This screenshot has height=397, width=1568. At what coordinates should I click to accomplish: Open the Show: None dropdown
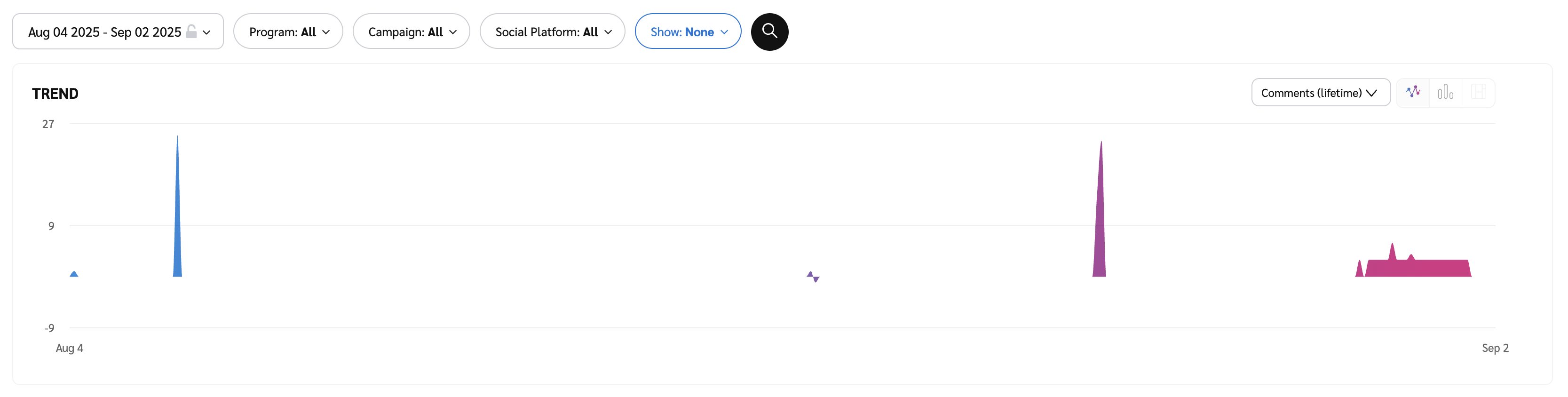click(x=688, y=32)
